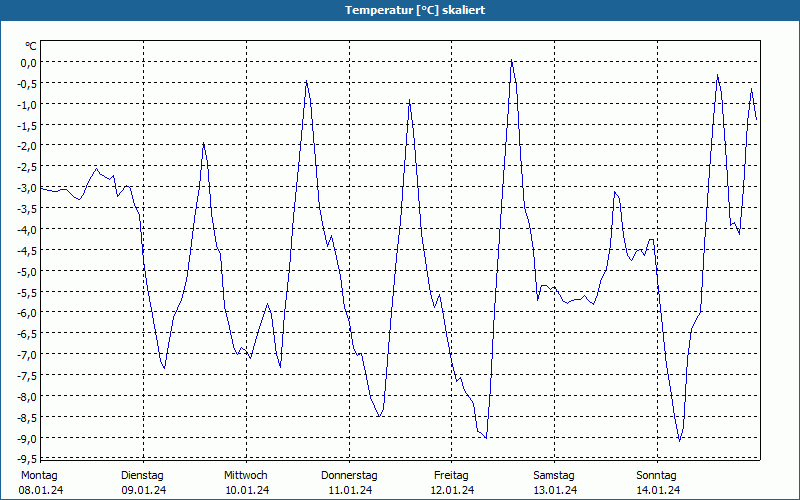
Task: Click the 13.01.24 date label
Action: tap(555, 490)
